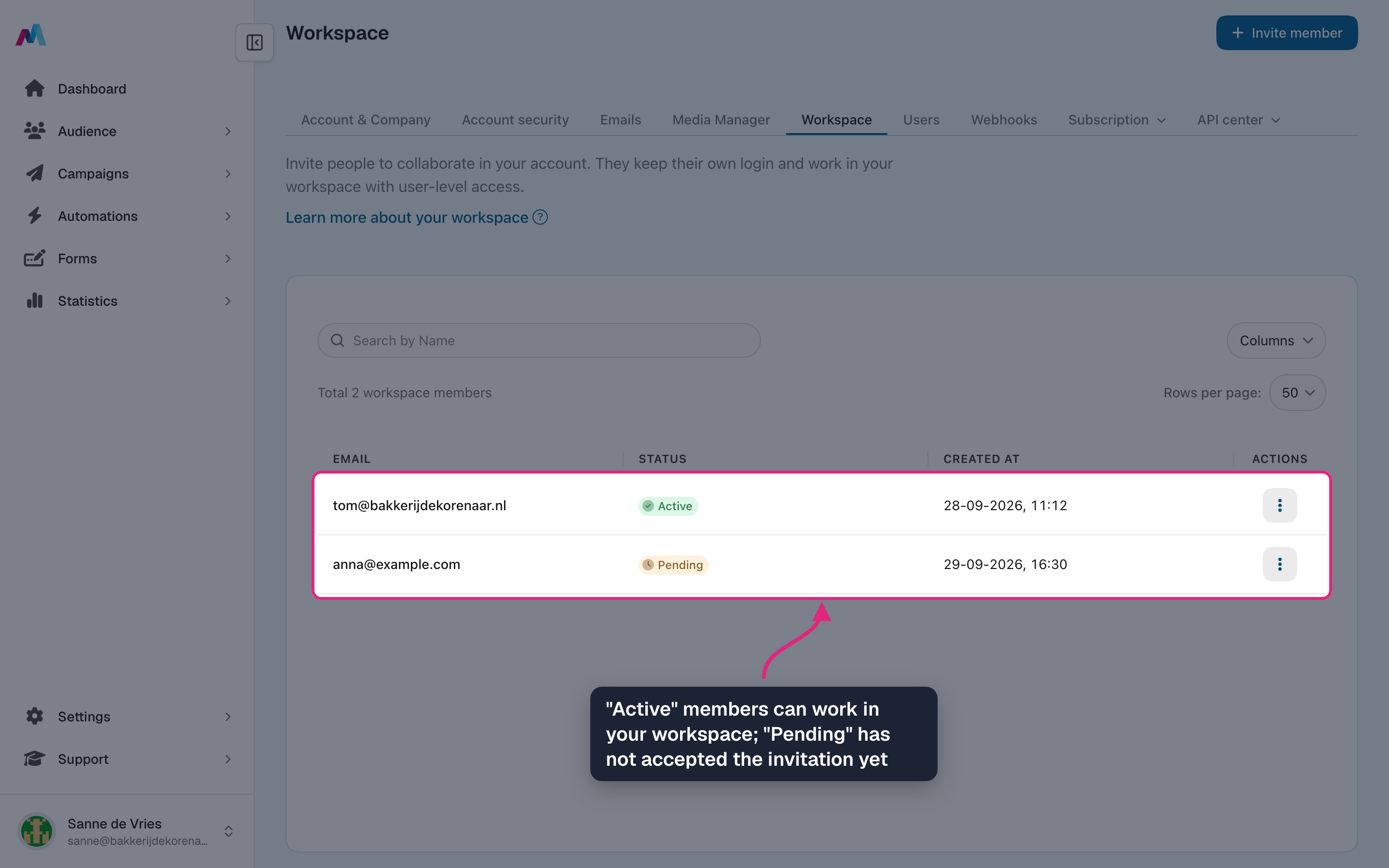Click the Campaigns paper plane icon

[34, 174]
